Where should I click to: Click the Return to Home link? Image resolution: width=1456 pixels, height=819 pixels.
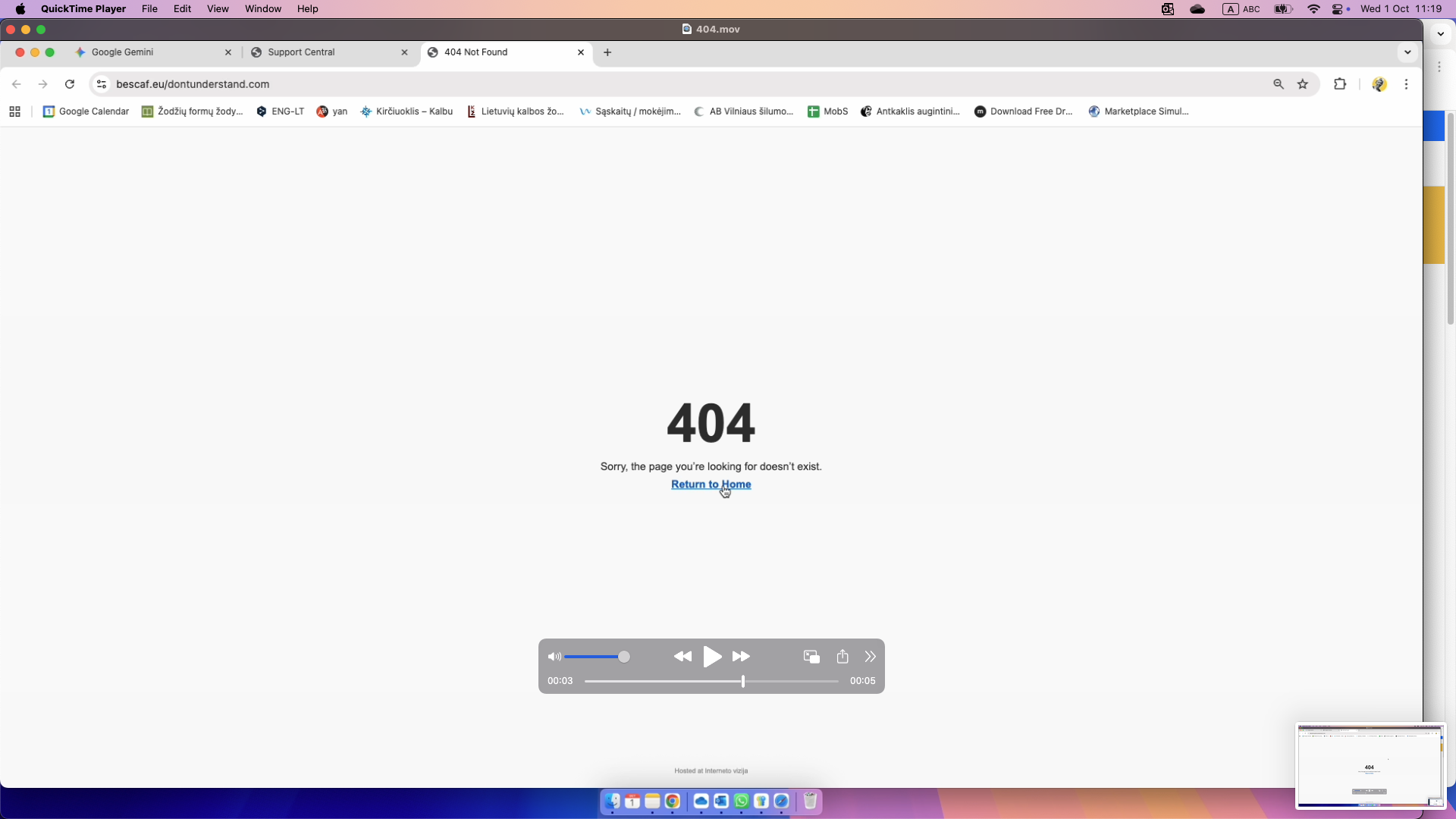(x=711, y=485)
